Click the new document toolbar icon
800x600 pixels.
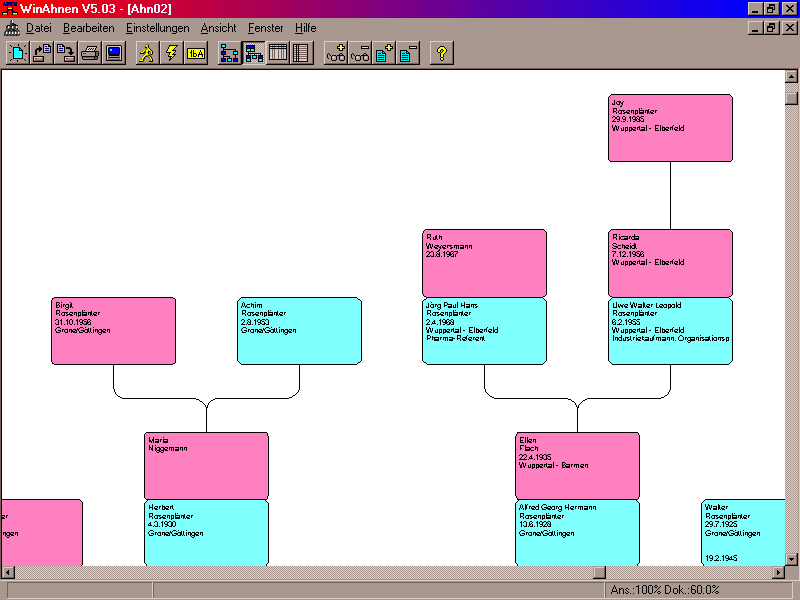[x=17, y=53]
